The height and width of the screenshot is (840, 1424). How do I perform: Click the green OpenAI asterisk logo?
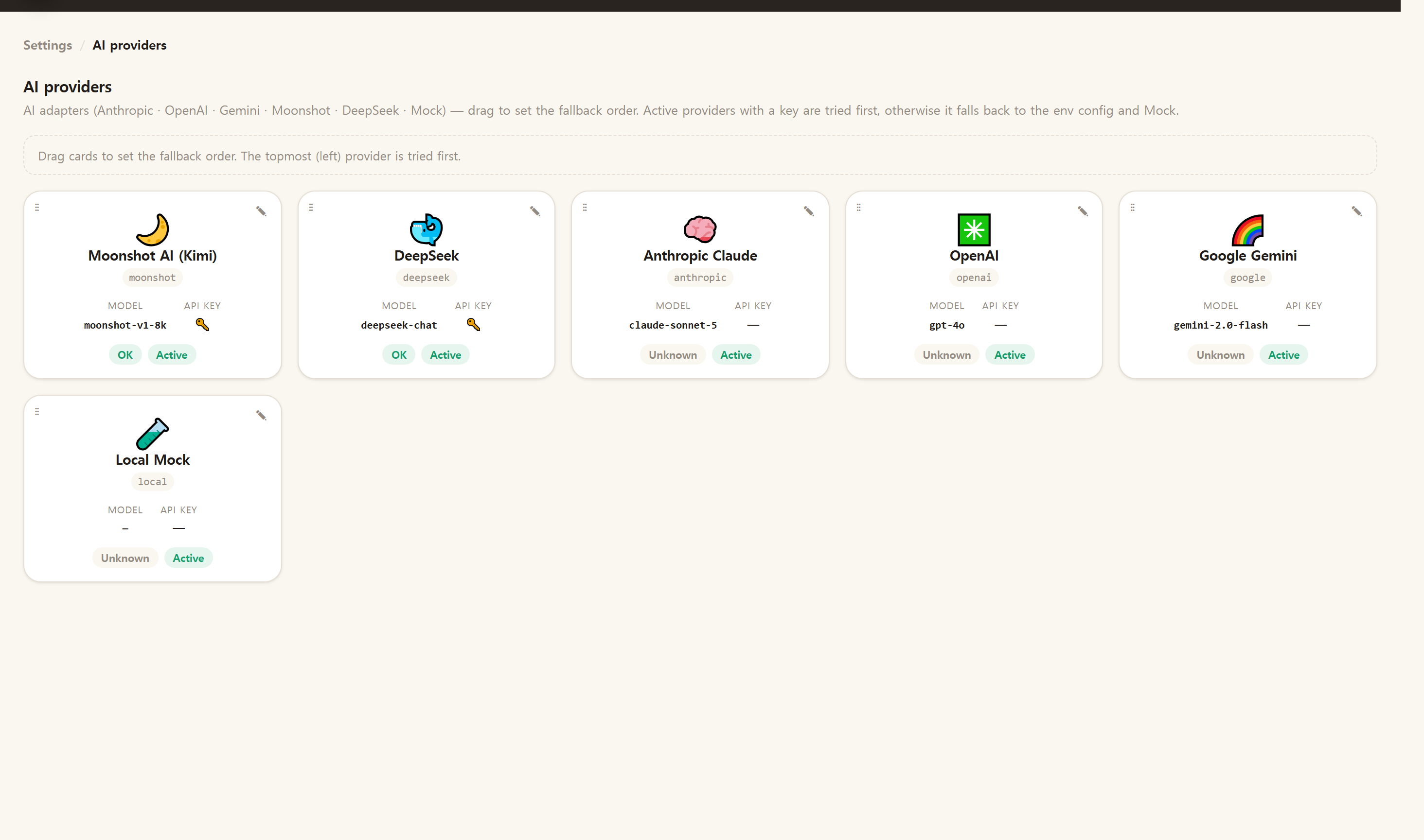click(x=974, y=229)
